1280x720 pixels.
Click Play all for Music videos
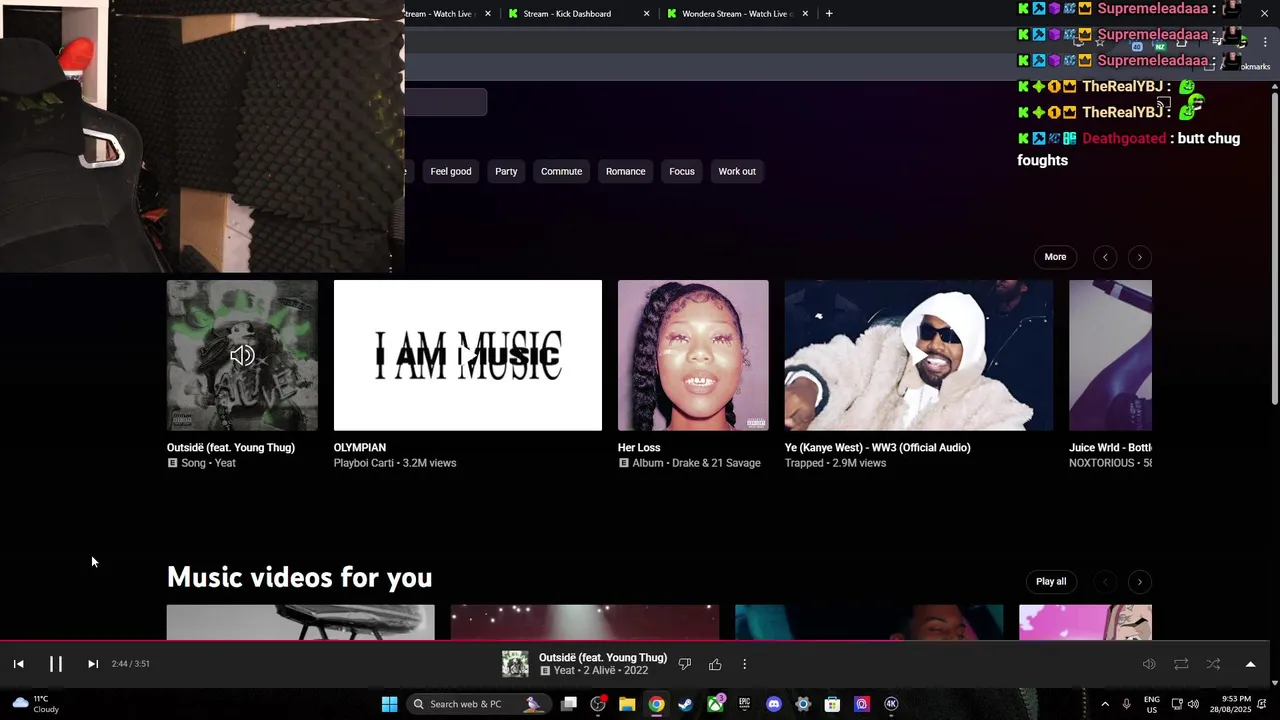point(1051,582)
